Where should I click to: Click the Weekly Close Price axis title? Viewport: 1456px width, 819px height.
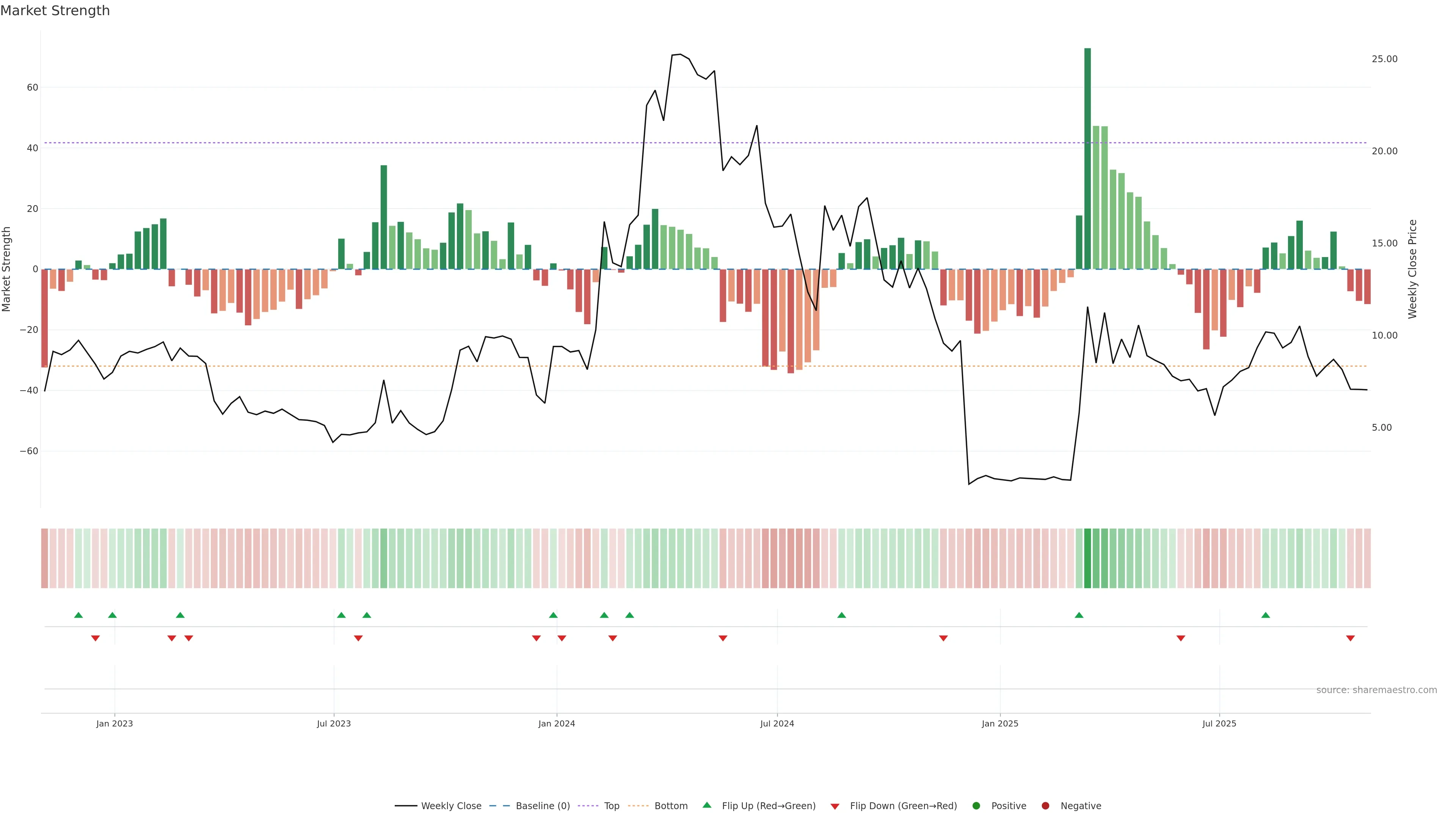click(x=1412, y=269)
